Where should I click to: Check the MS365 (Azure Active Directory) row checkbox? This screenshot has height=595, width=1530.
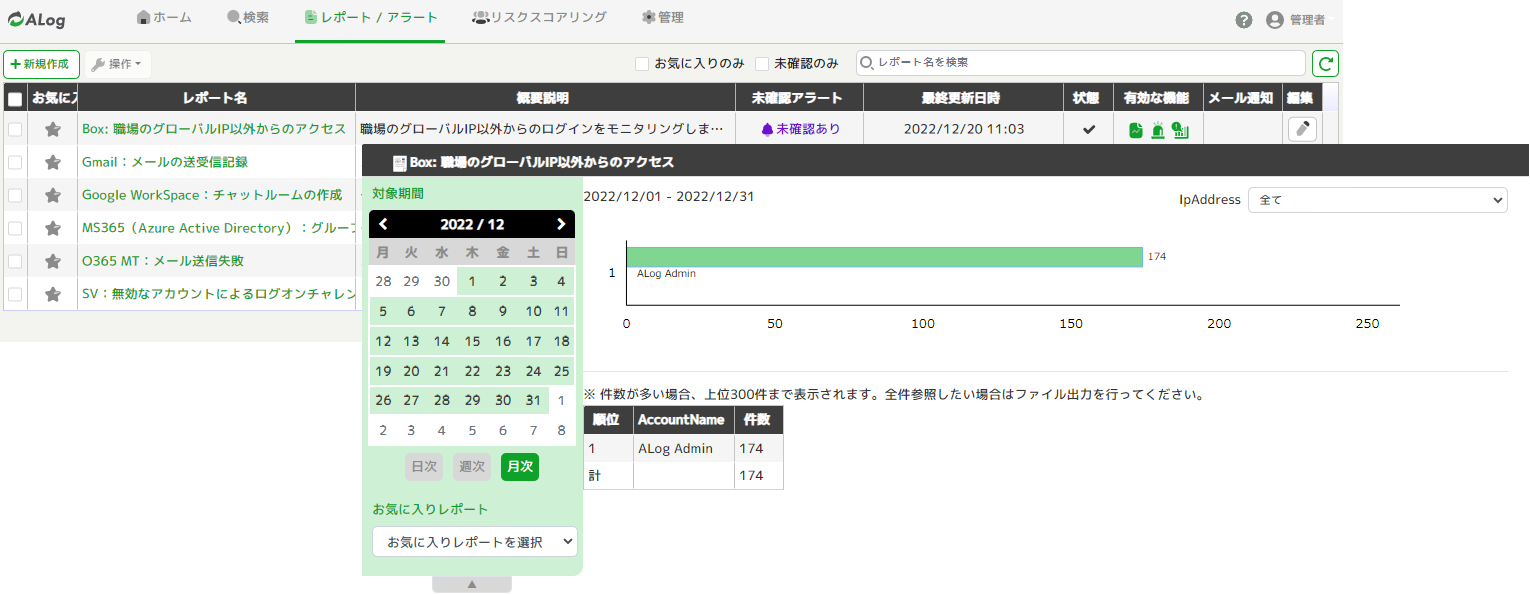tap(15, 228)
